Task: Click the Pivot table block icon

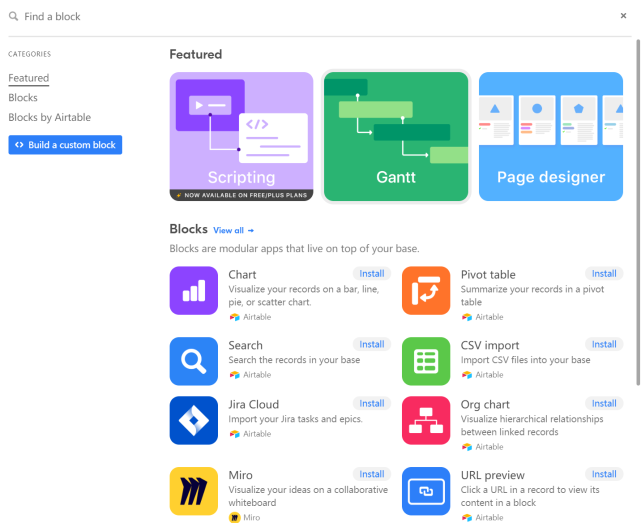Action: pyautogui.click(x=426, y=290)
